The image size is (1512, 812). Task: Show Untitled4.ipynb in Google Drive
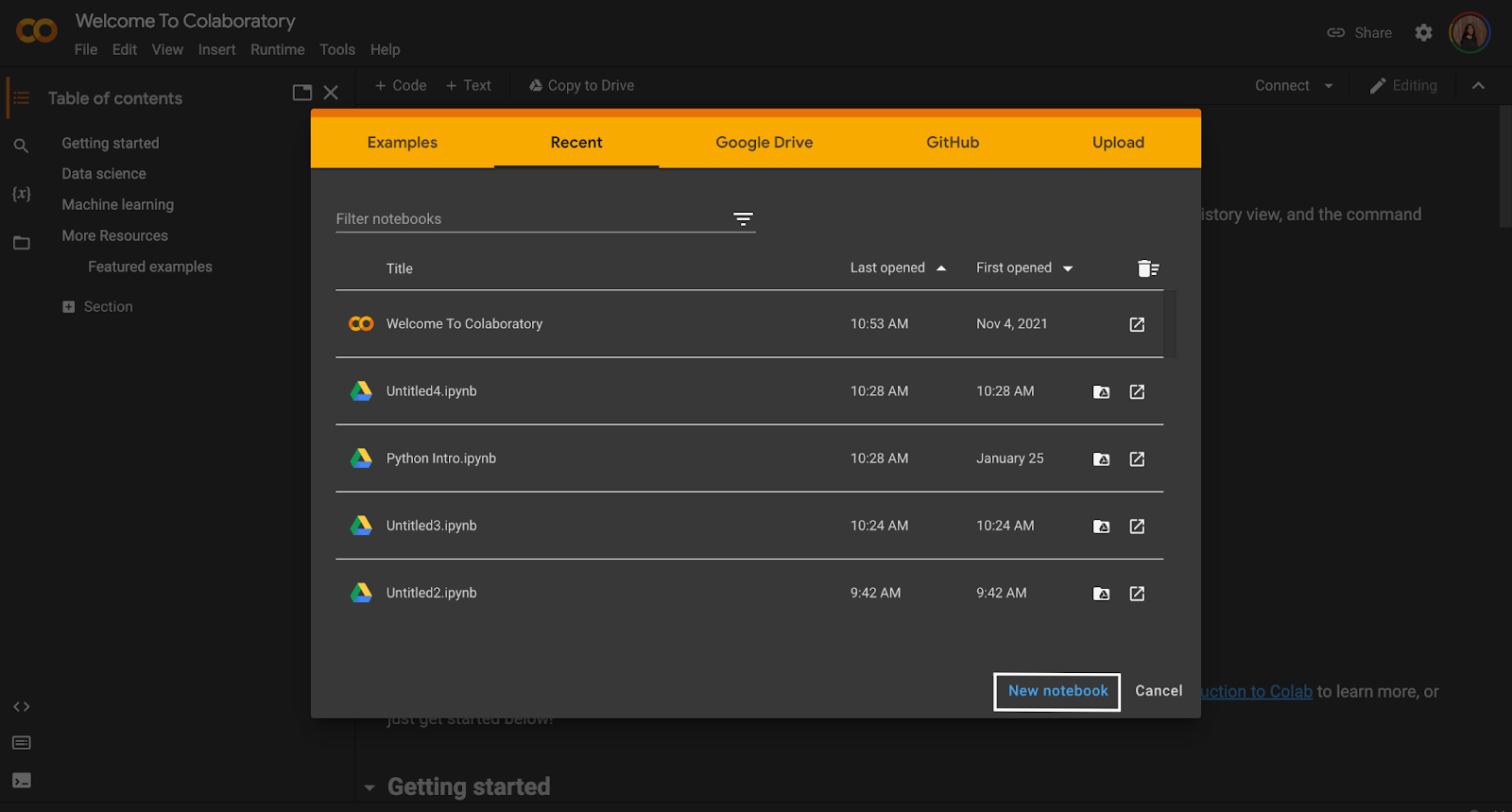click(x=1101, y=392)
